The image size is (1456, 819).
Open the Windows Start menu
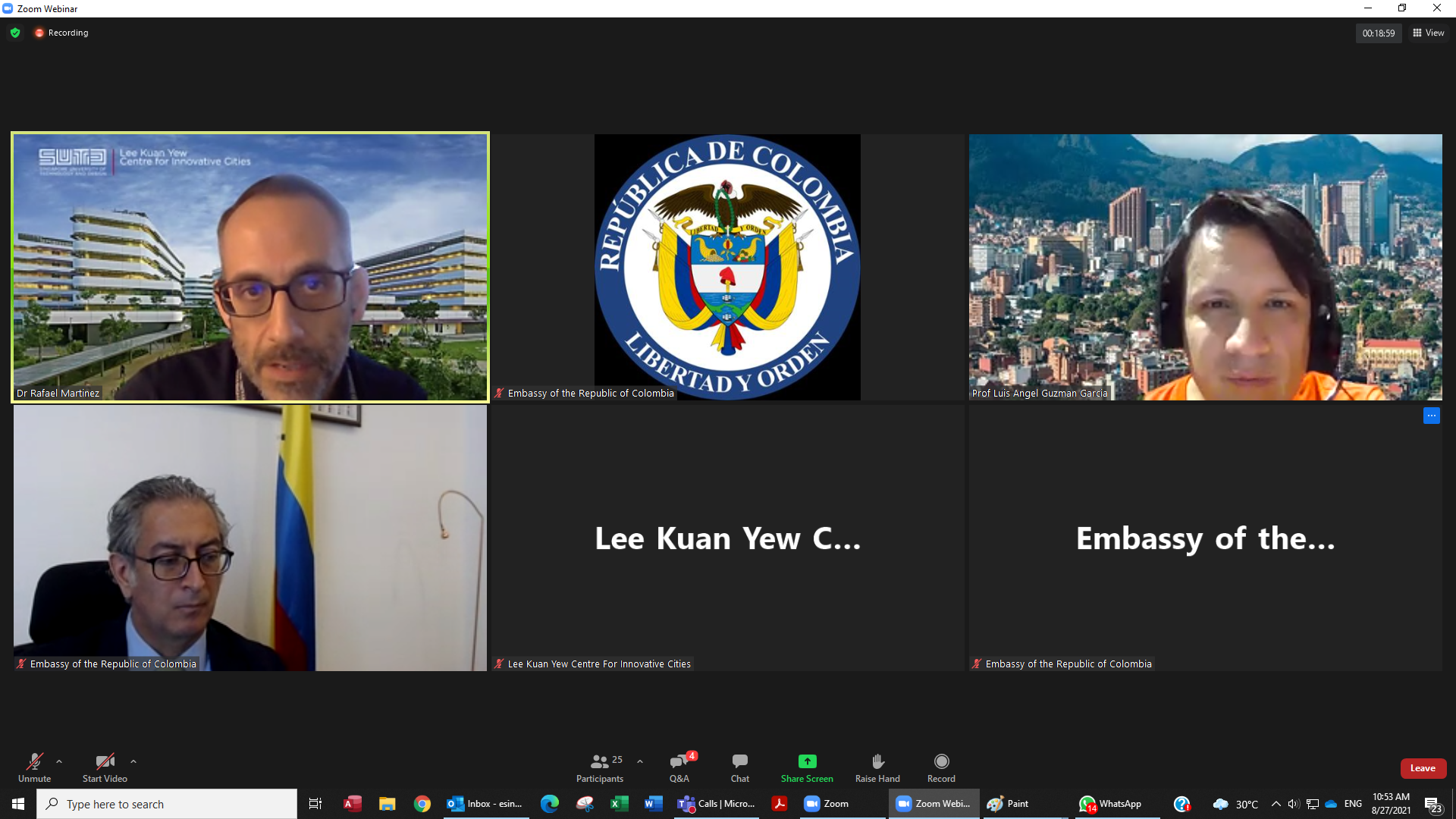tap(18, 804)
